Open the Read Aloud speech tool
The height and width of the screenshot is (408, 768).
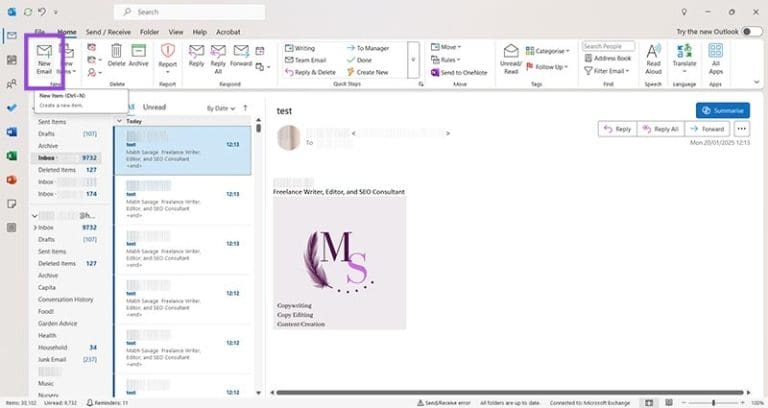(653, 58)
